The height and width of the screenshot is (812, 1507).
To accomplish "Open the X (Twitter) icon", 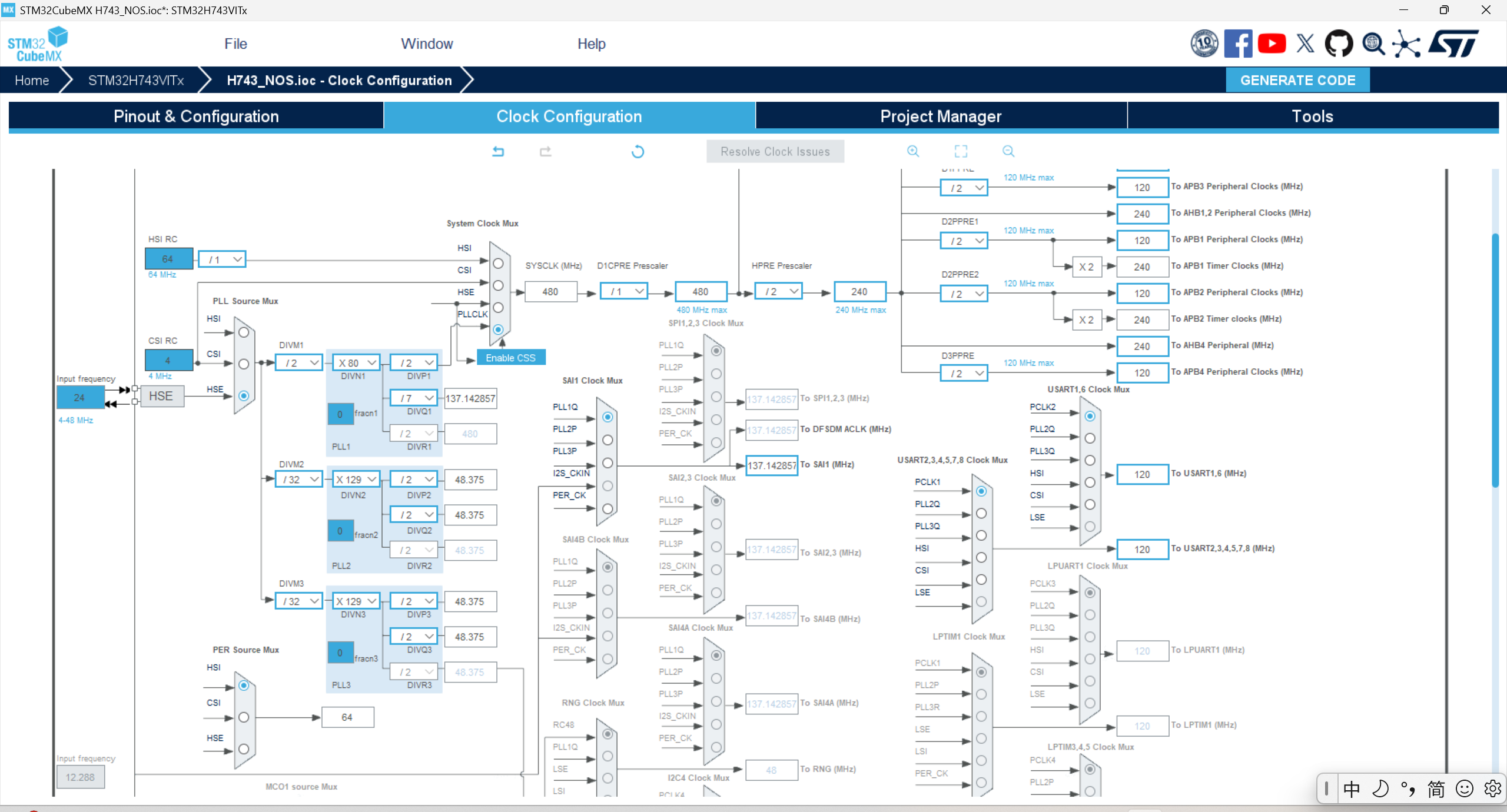I will [x=1305, y=44].
